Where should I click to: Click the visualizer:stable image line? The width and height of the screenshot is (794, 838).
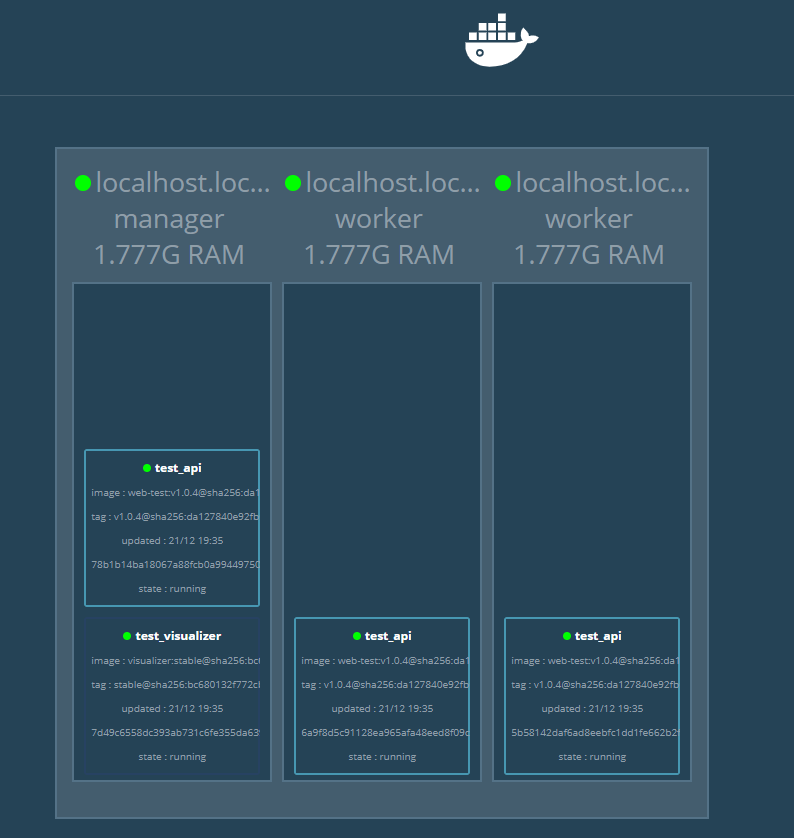(175, 660)
